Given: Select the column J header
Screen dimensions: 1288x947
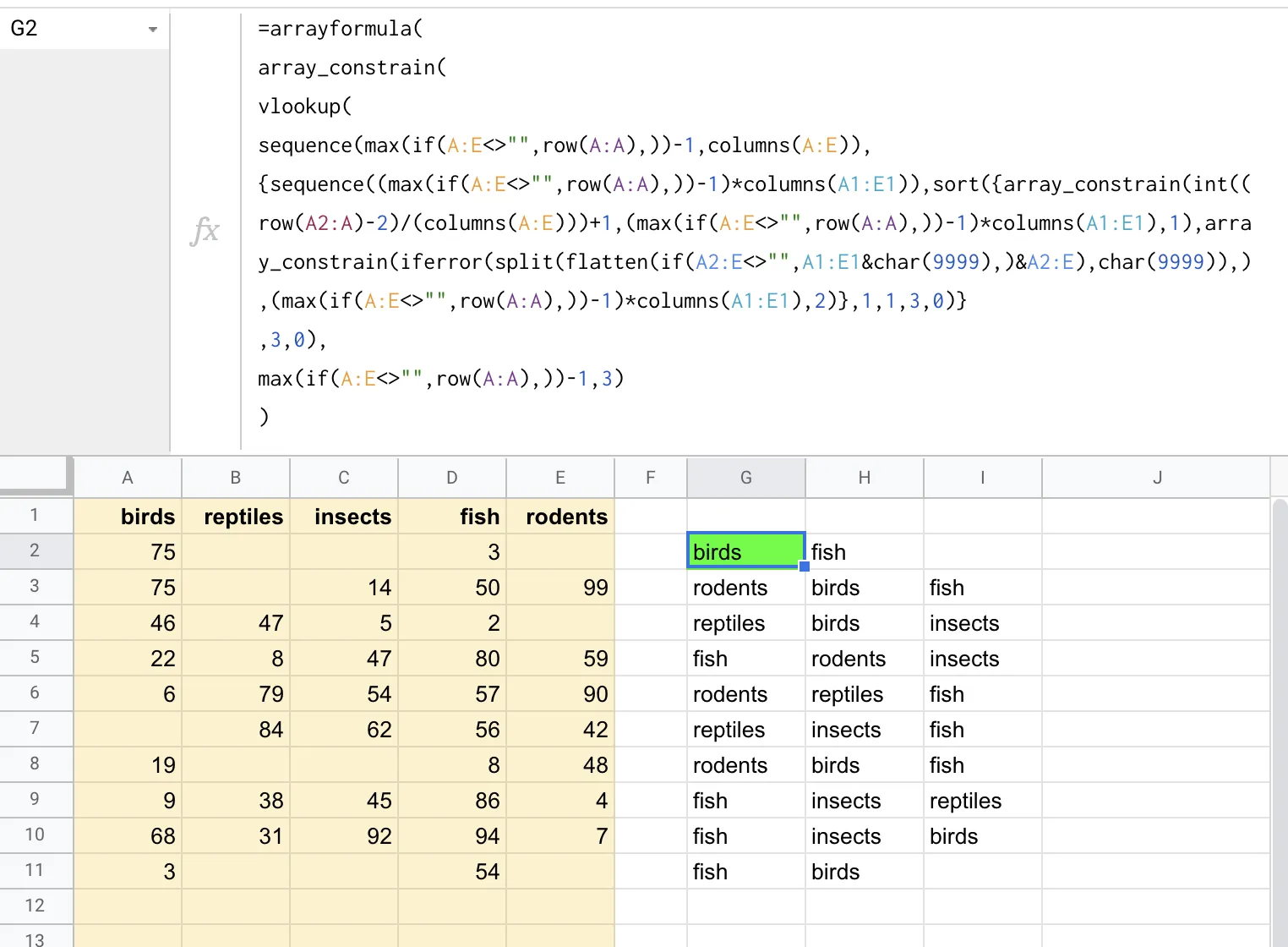Looking at the screenshot, I should 1156,478.
